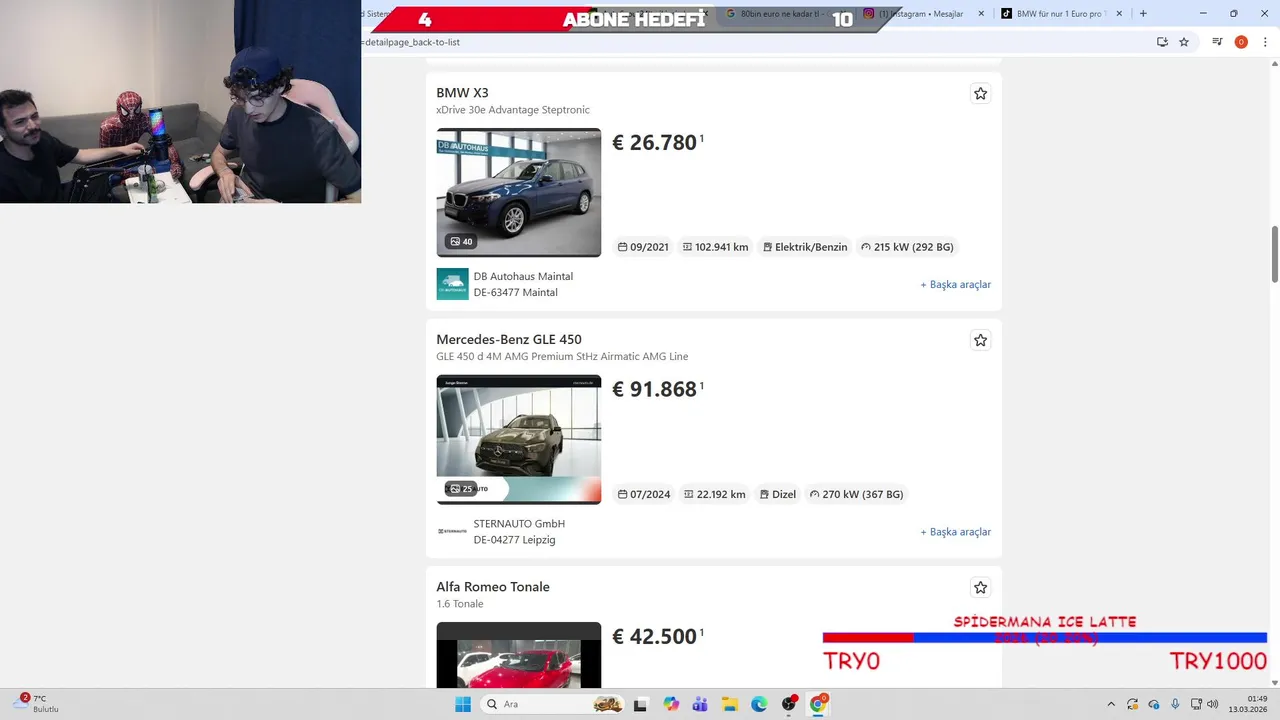
Task: Open Mercedes-Benz GLE 450 listing title
Action: [508, 340]
